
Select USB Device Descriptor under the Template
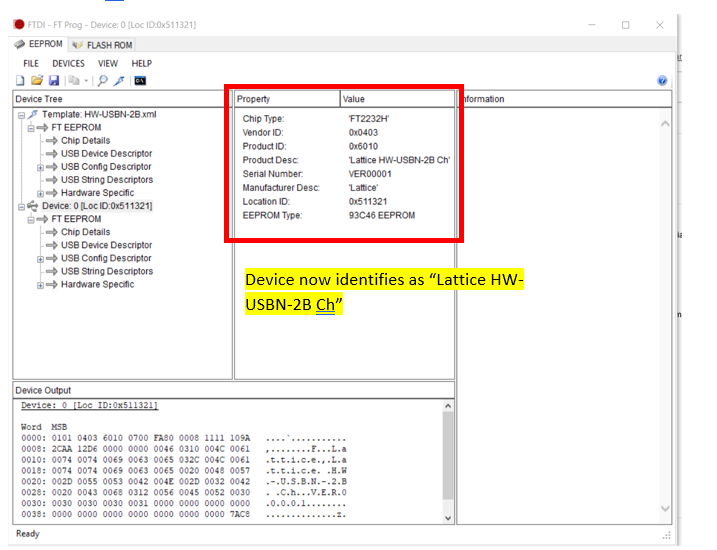click(x=107, y=154)
